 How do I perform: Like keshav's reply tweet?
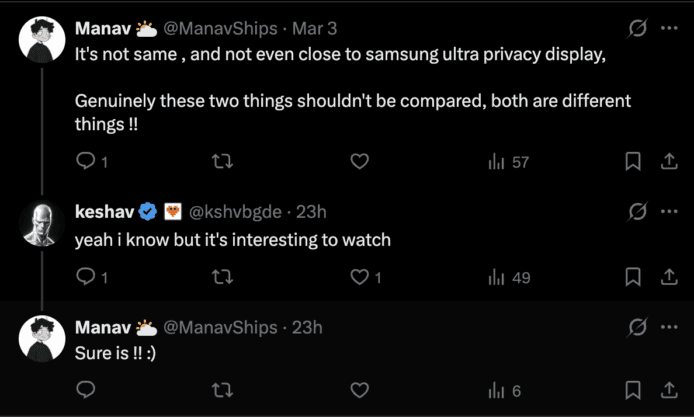[x=360, y=277]
